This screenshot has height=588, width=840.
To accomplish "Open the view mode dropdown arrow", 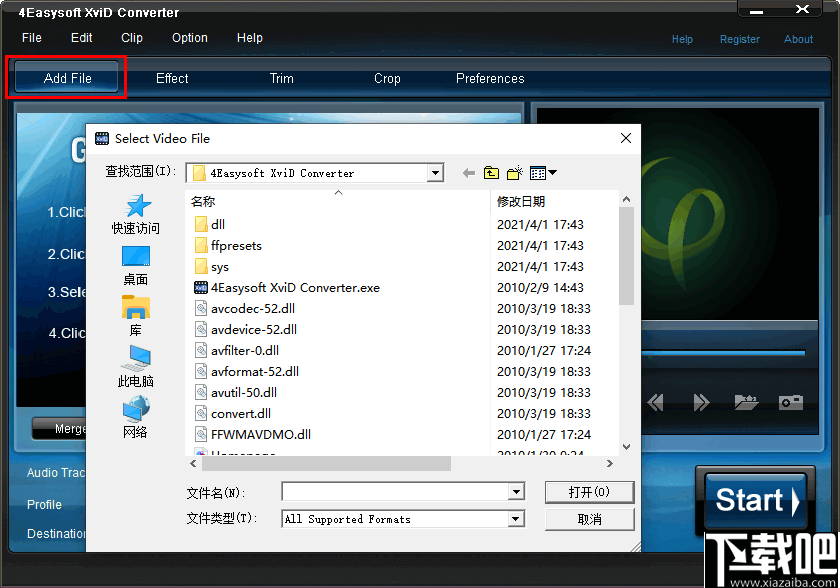I will pyautogui.click(x=552, y=173).
